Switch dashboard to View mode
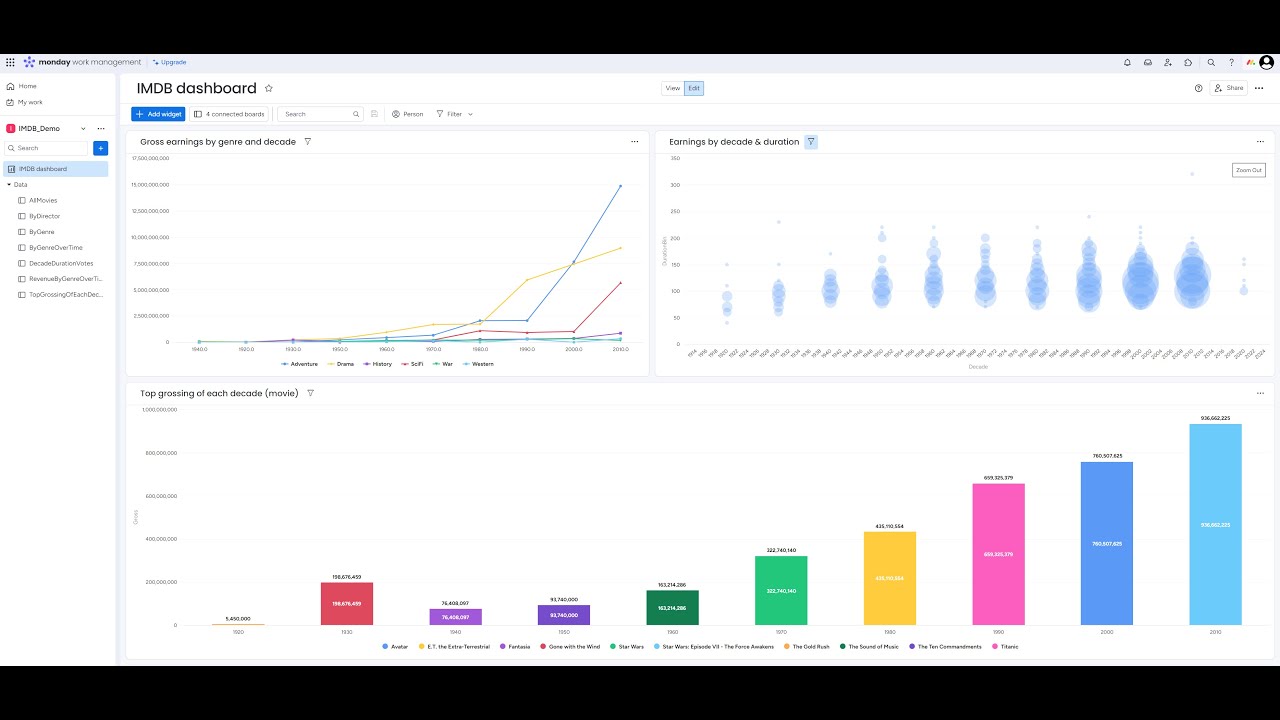This screenshot has height=720, width=1280. click(x=673, y=88)
